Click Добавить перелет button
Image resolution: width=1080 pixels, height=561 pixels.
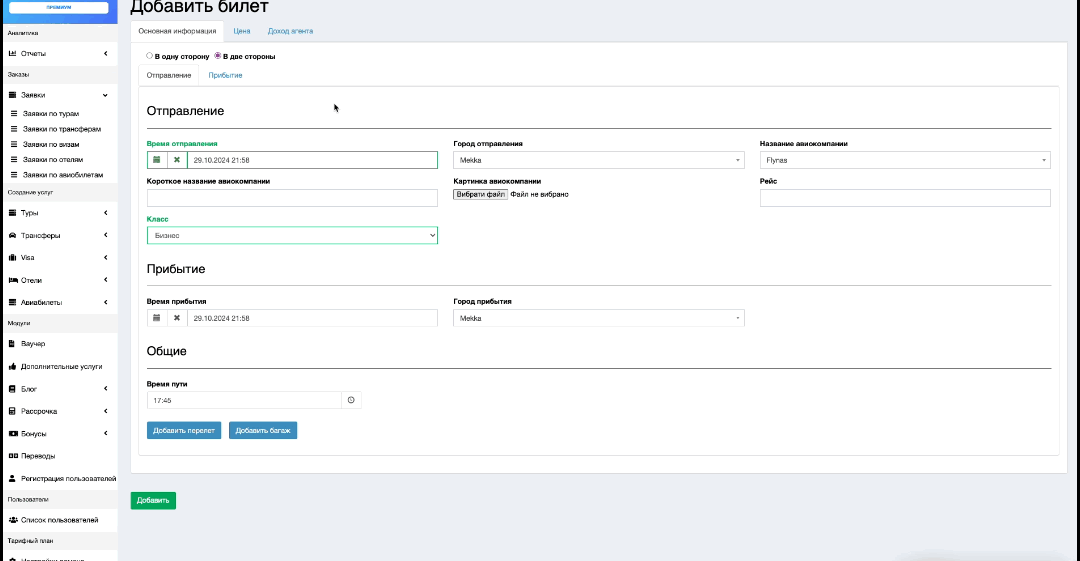tap(184, 430)
